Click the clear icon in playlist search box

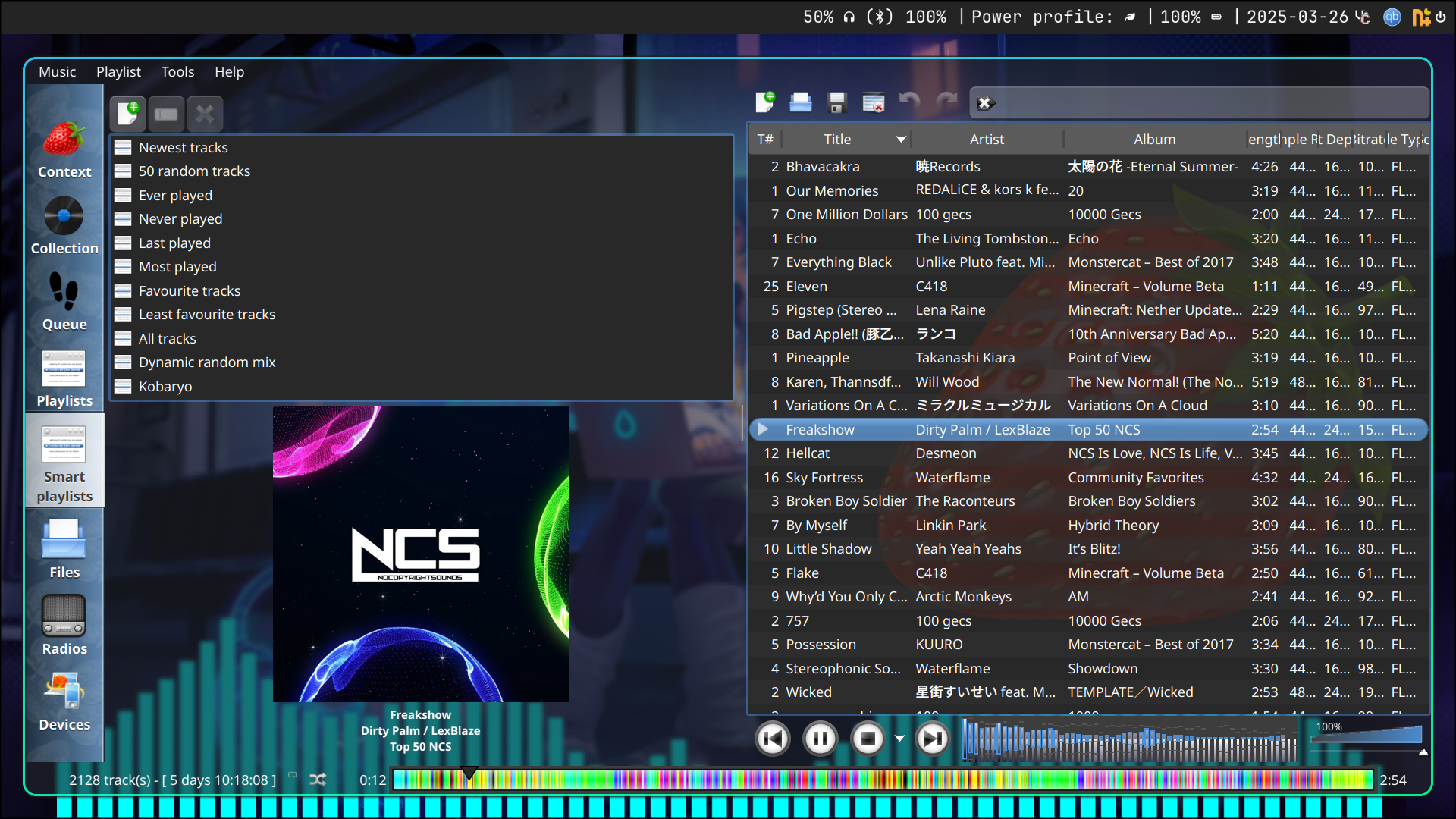click(985, 103)
